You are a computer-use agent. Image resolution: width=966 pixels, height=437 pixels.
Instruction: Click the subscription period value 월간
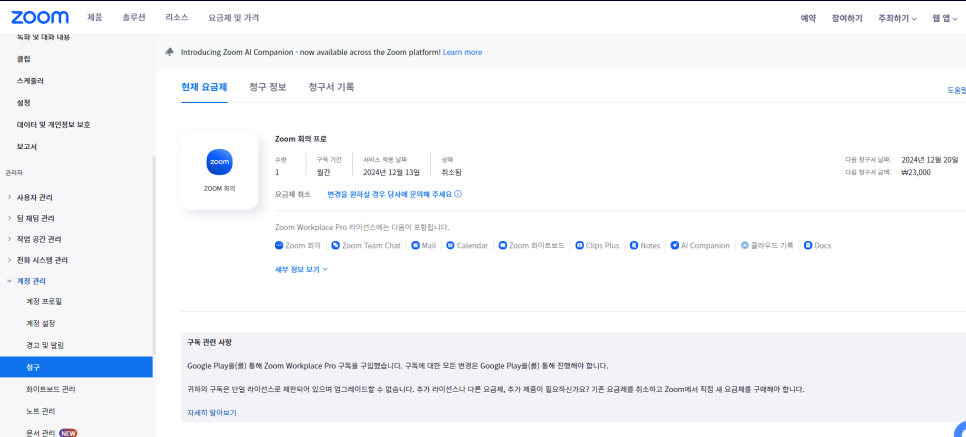pyautogui.click(x=323, y=173)
